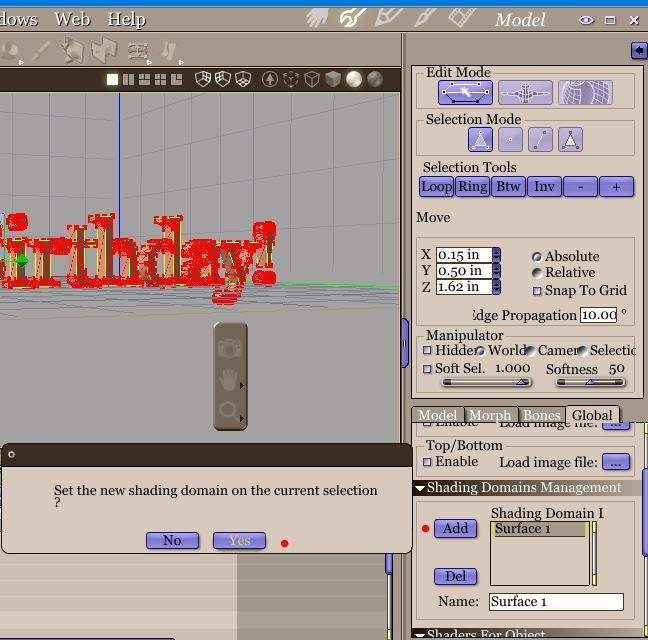This screenshot has width=648, height=640.
Task: Switch to the Model tab
Action: [438, 414]
